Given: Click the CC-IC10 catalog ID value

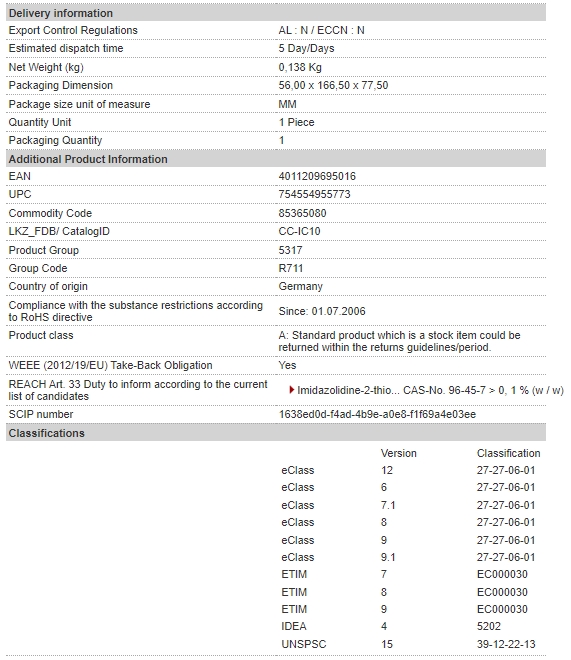Looking at the screenshot, I should coord(299,232).
